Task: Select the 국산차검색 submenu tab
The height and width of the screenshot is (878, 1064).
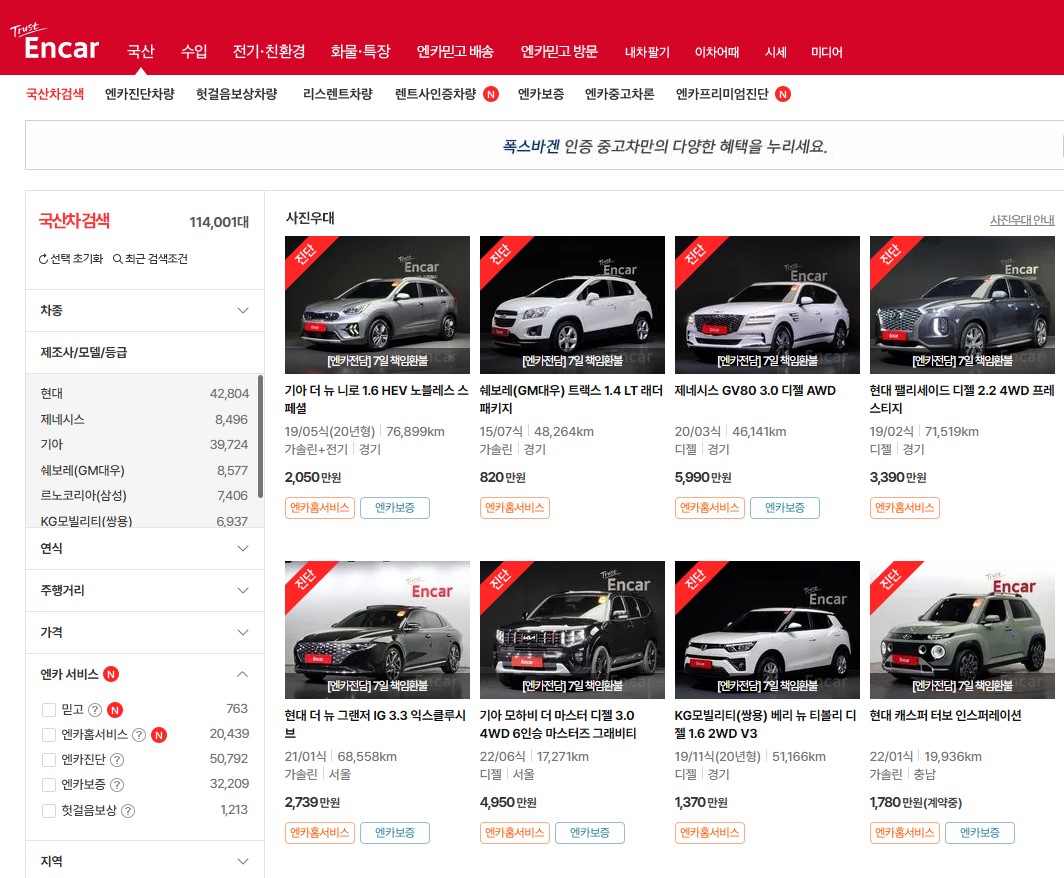Action: coord(55,94)
